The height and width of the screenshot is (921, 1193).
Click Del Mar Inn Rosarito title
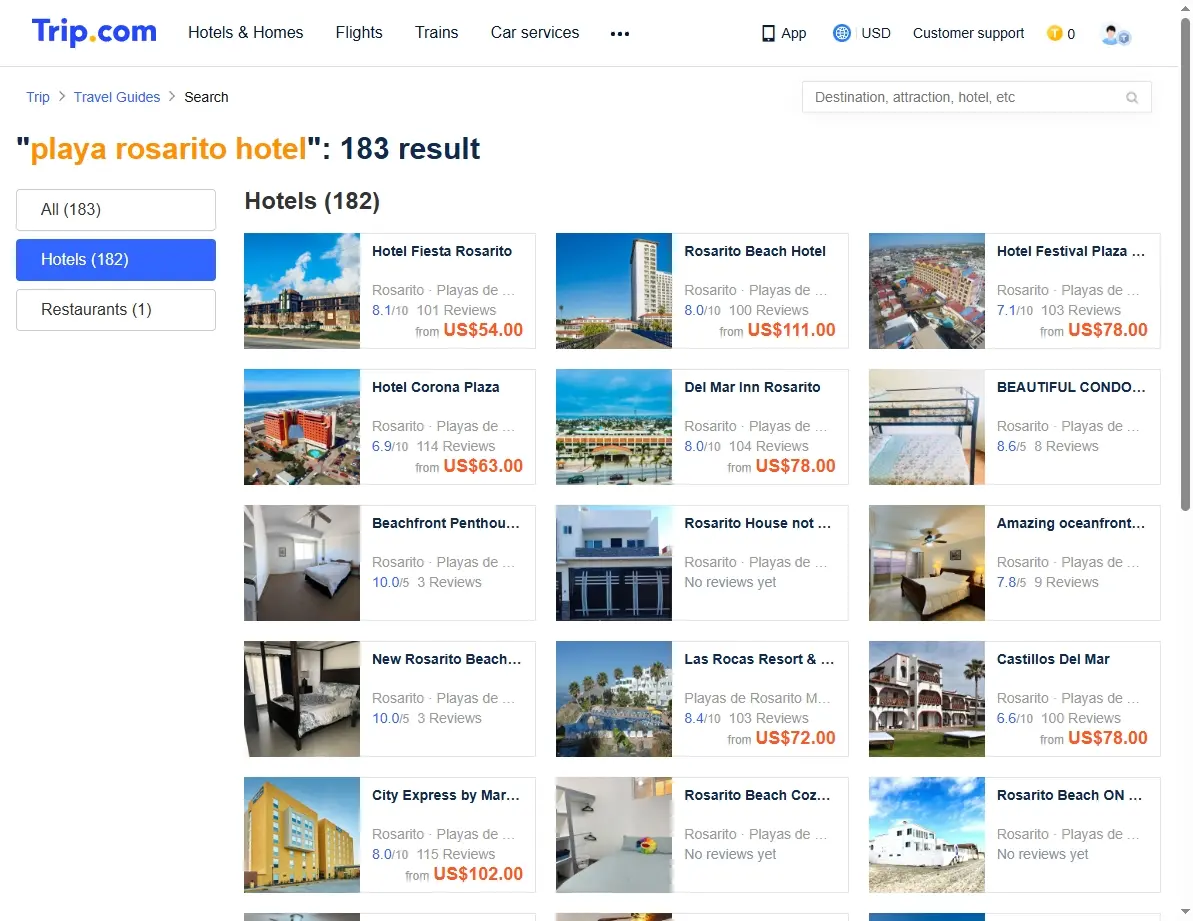coord(752,387)
